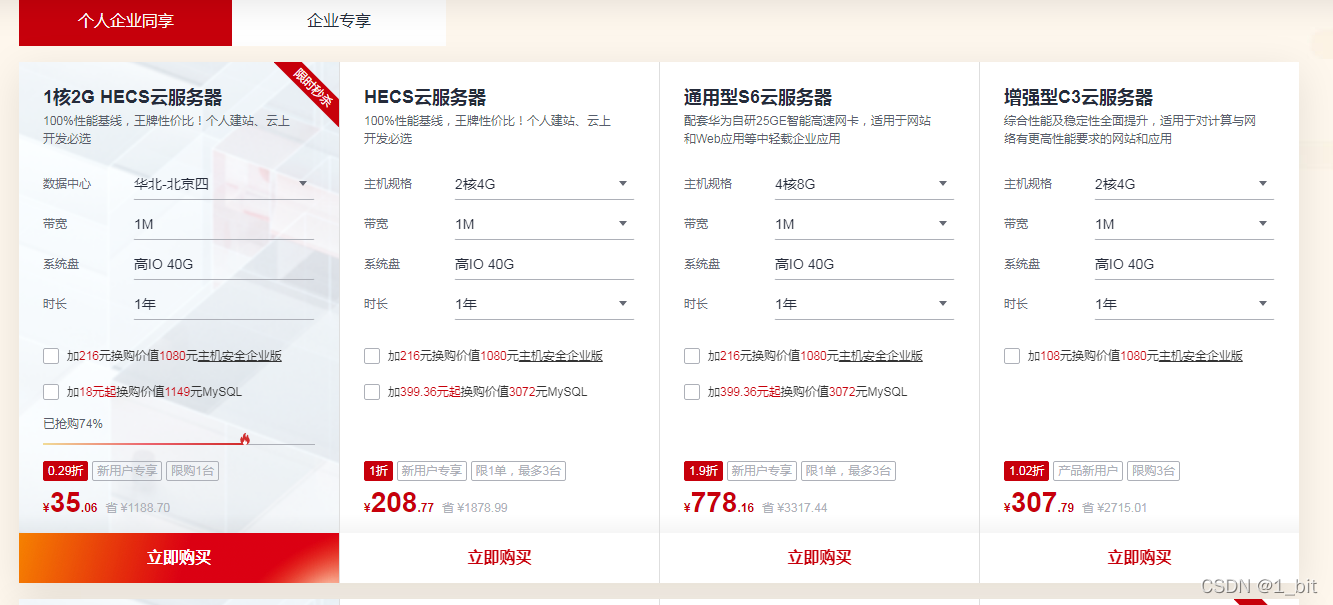Click 系统盘 高IO 40G field in HECS云服务器 card
This screenshot has width=1333, height=605.
pyautogui.click(x=544, y=264)
